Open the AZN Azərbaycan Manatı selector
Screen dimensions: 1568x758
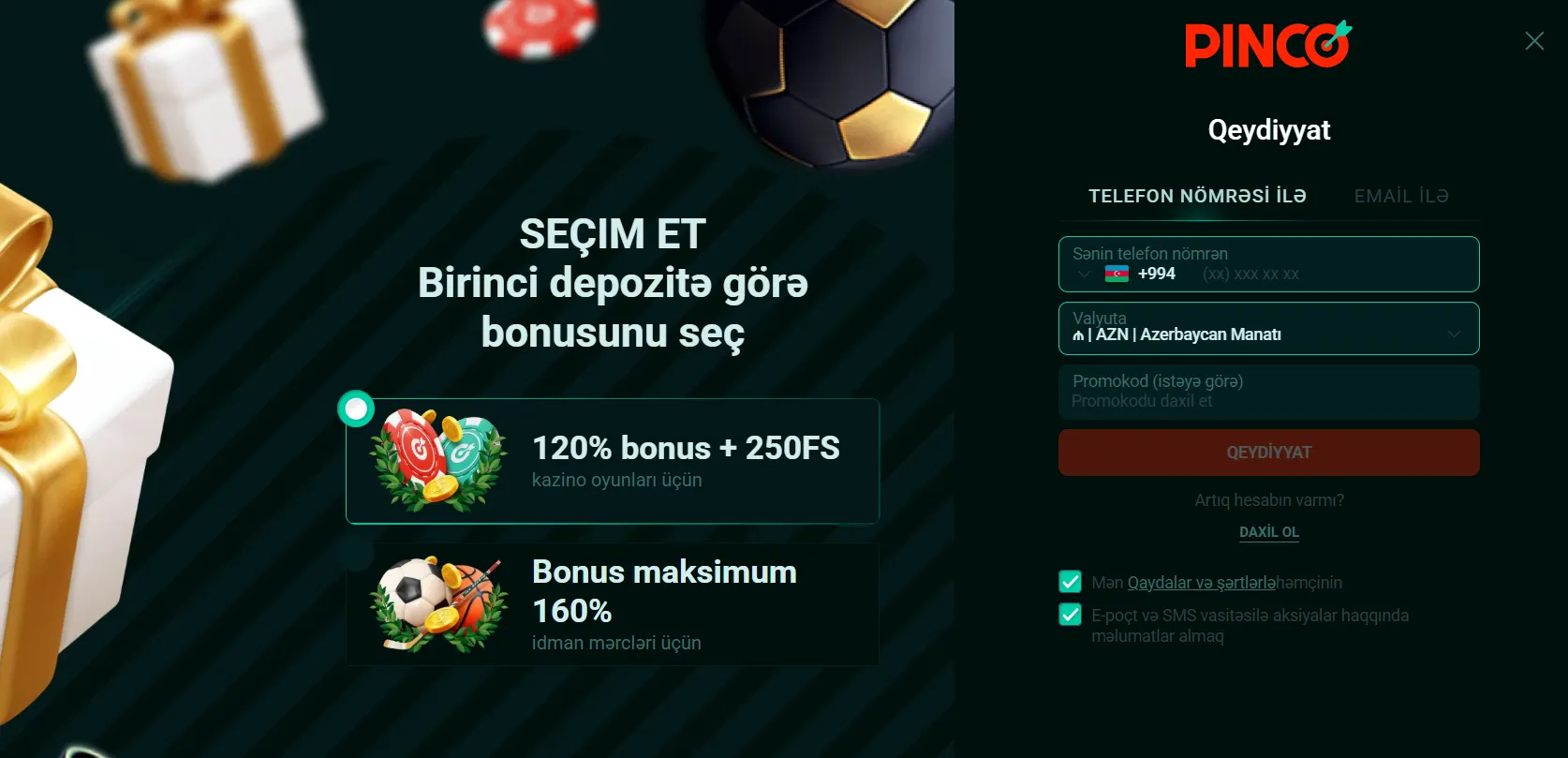click(1269, 328)
